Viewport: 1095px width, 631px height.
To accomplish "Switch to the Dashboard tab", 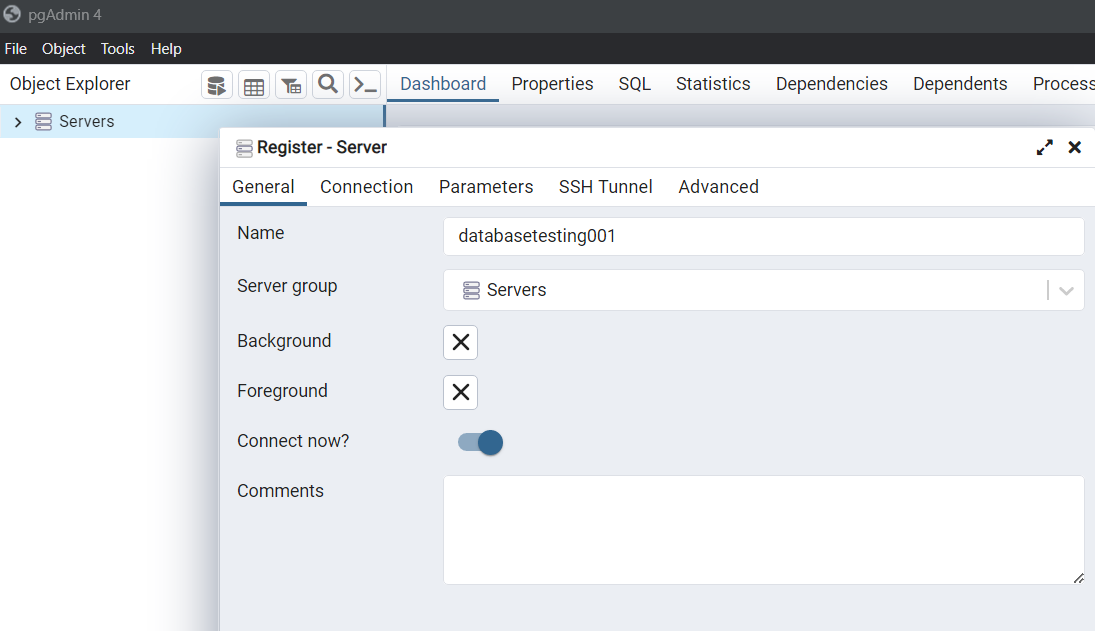I will [443, 84].
